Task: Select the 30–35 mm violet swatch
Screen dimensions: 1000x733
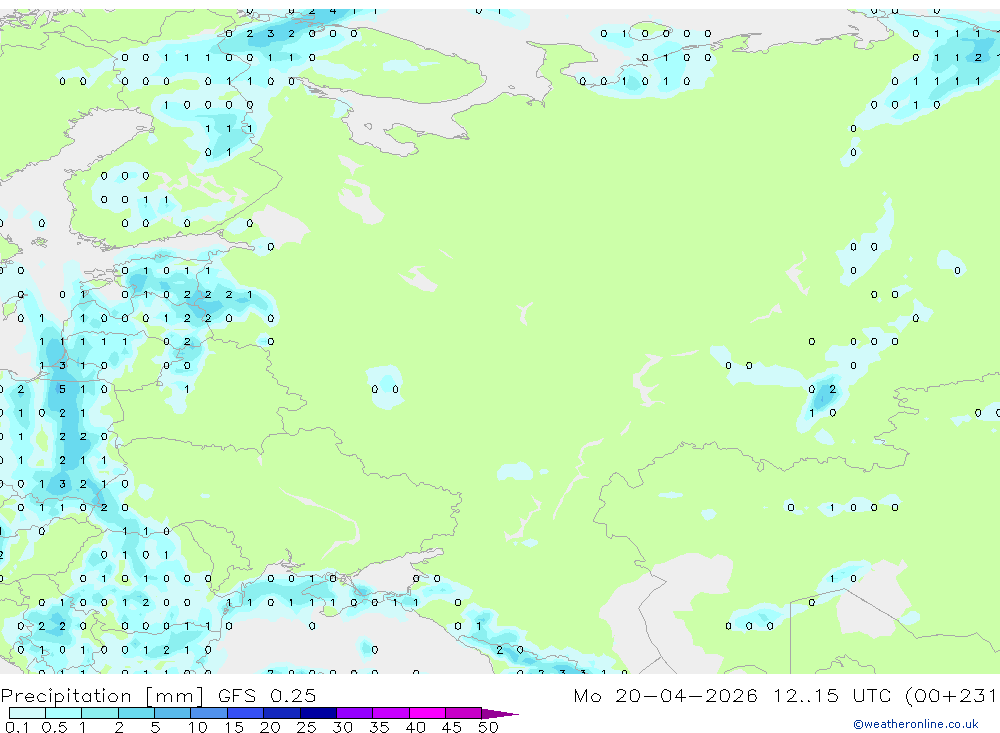Action: pos(355,713)
